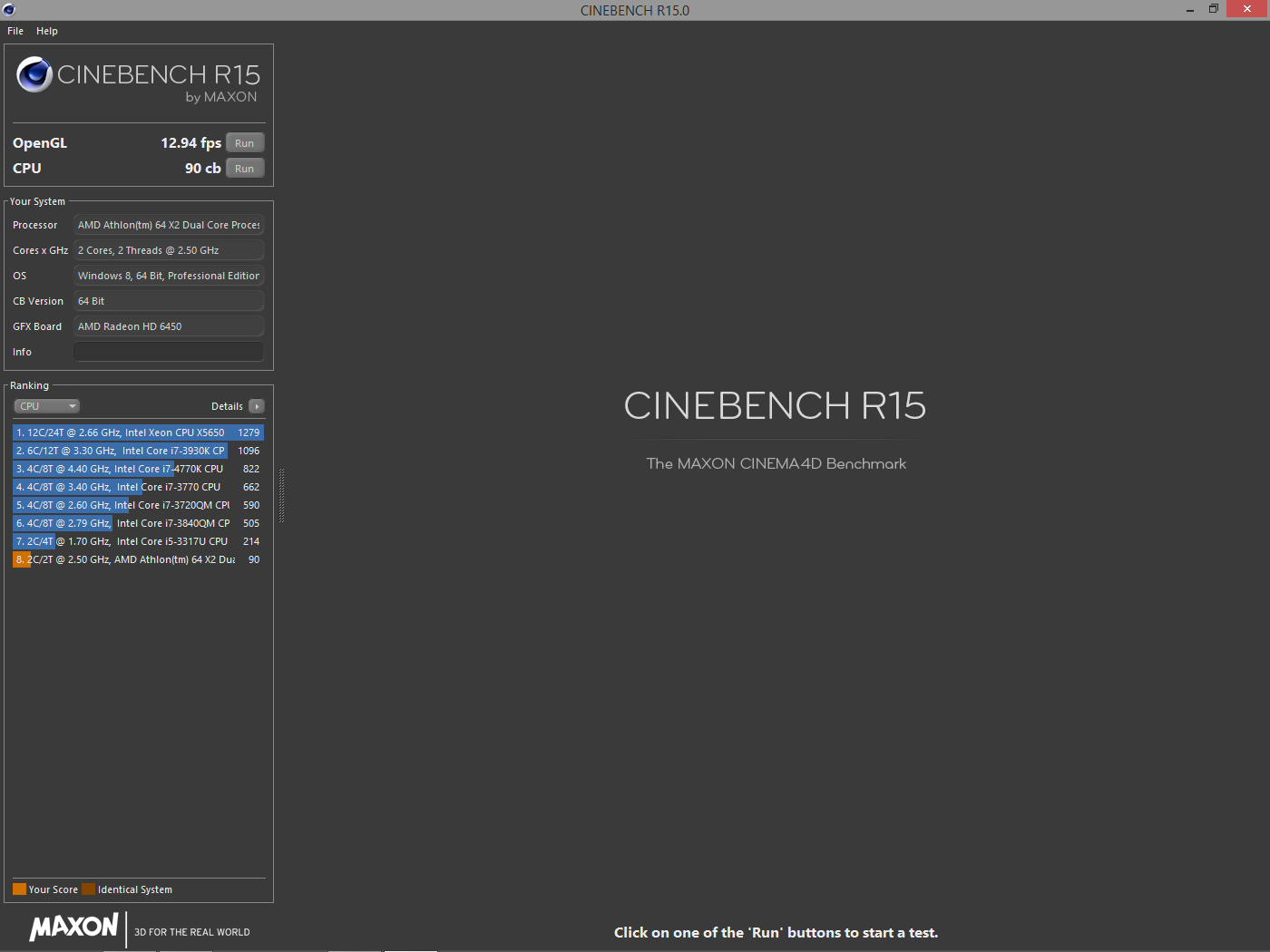Select ranking row Intel Xeon CPU X5650
Viewport: 1270px width, 952px height.
138,432
